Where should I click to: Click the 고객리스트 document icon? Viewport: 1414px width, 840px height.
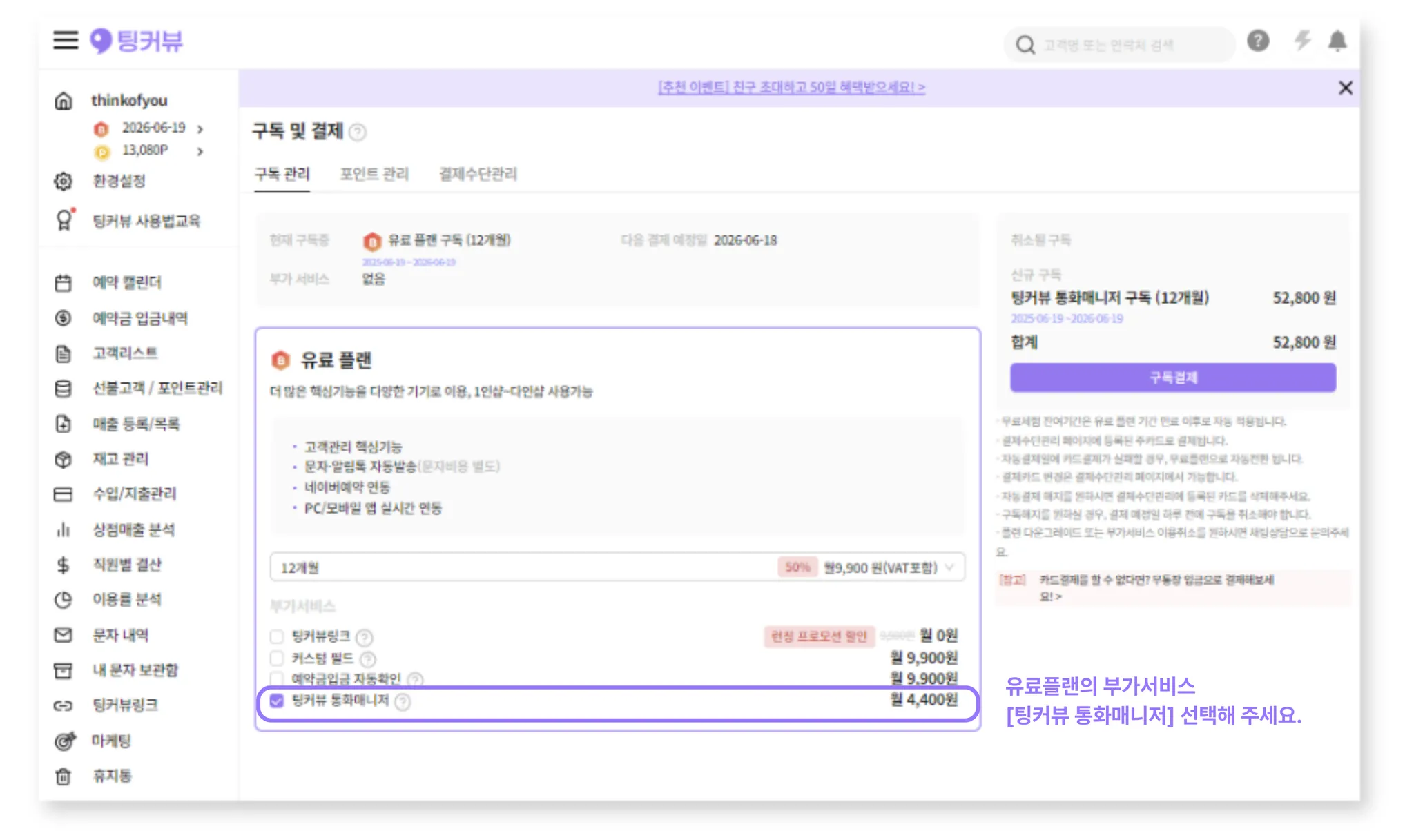pyautogui.click(x=63, y=354)
